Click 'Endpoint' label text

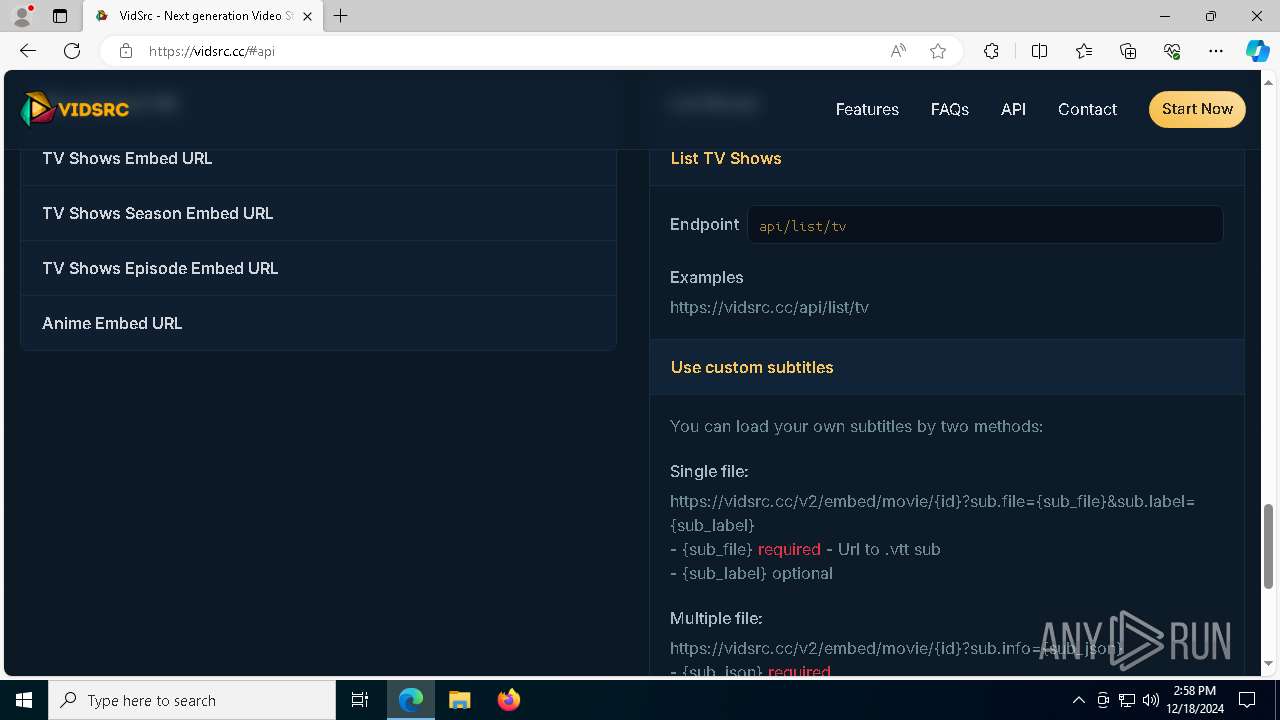[704, 224]
